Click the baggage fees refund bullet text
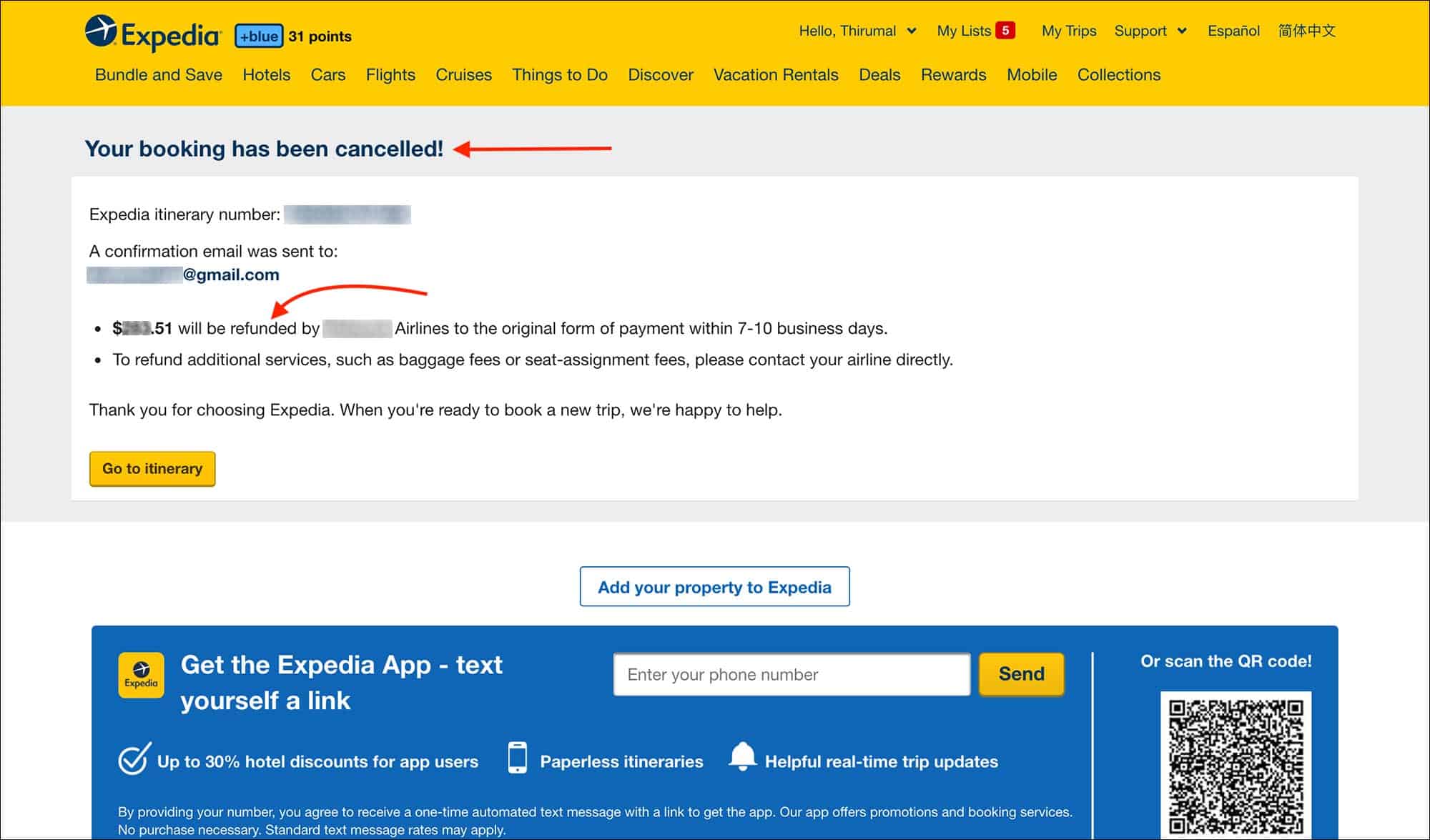Image resolution: width=1430 pixels, height=840 pixels. [533, 360]
